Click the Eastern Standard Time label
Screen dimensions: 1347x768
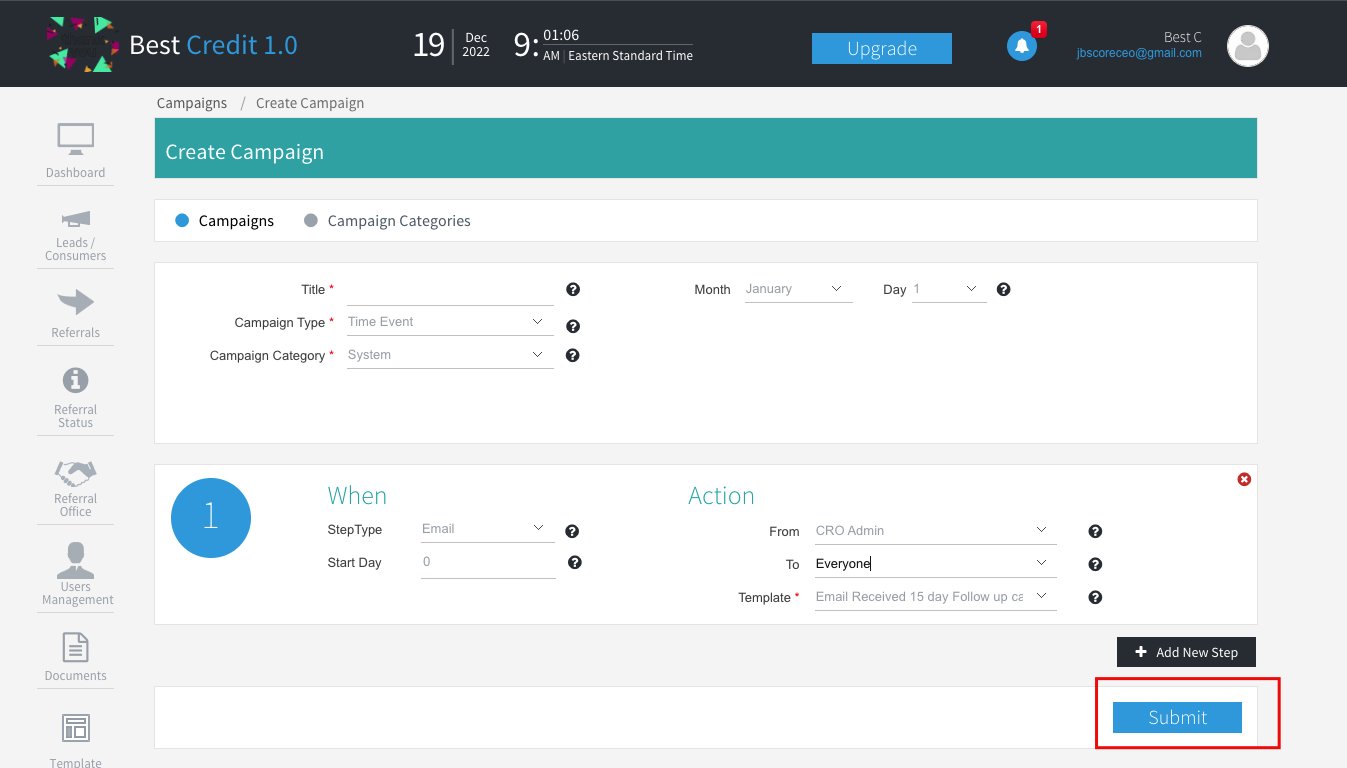coord(630,56)
